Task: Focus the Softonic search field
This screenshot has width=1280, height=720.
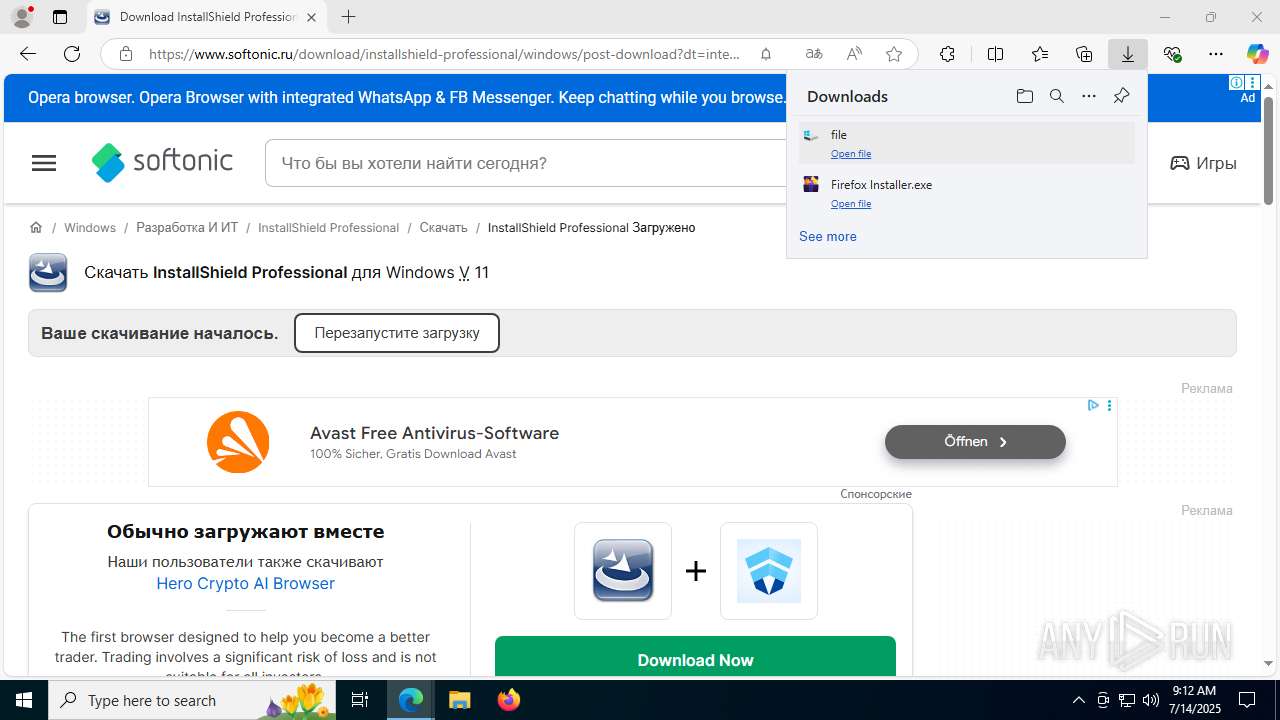Action: (525, 163)
